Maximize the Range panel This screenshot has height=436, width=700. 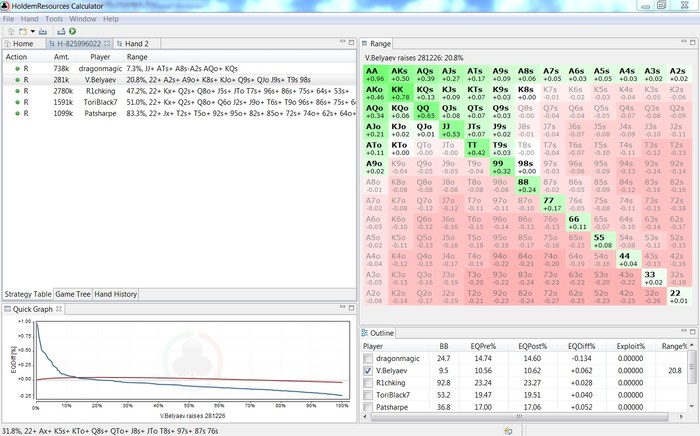click(693, 42)
